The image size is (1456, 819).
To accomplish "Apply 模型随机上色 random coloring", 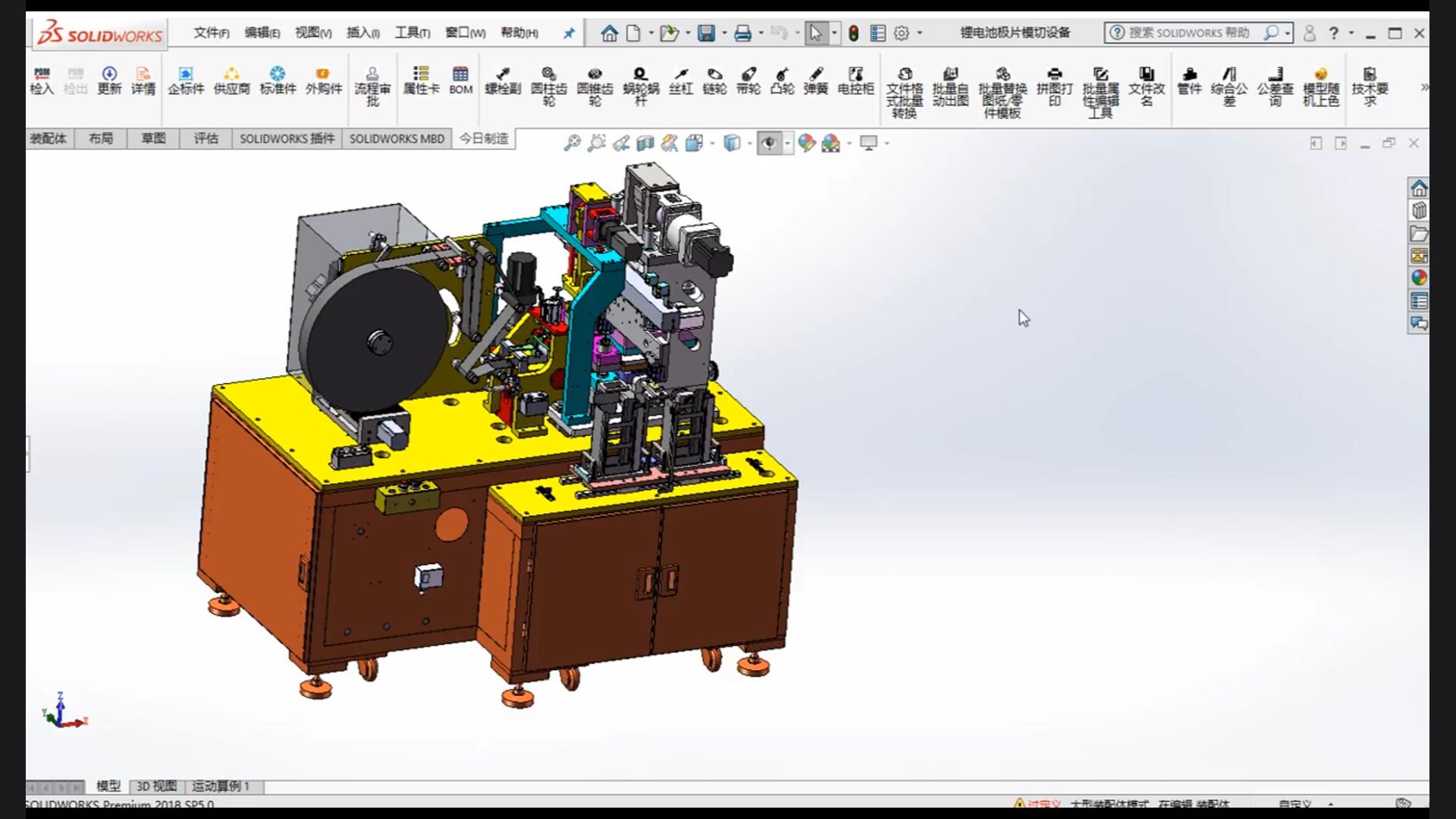I will (x=1321, y=86).
